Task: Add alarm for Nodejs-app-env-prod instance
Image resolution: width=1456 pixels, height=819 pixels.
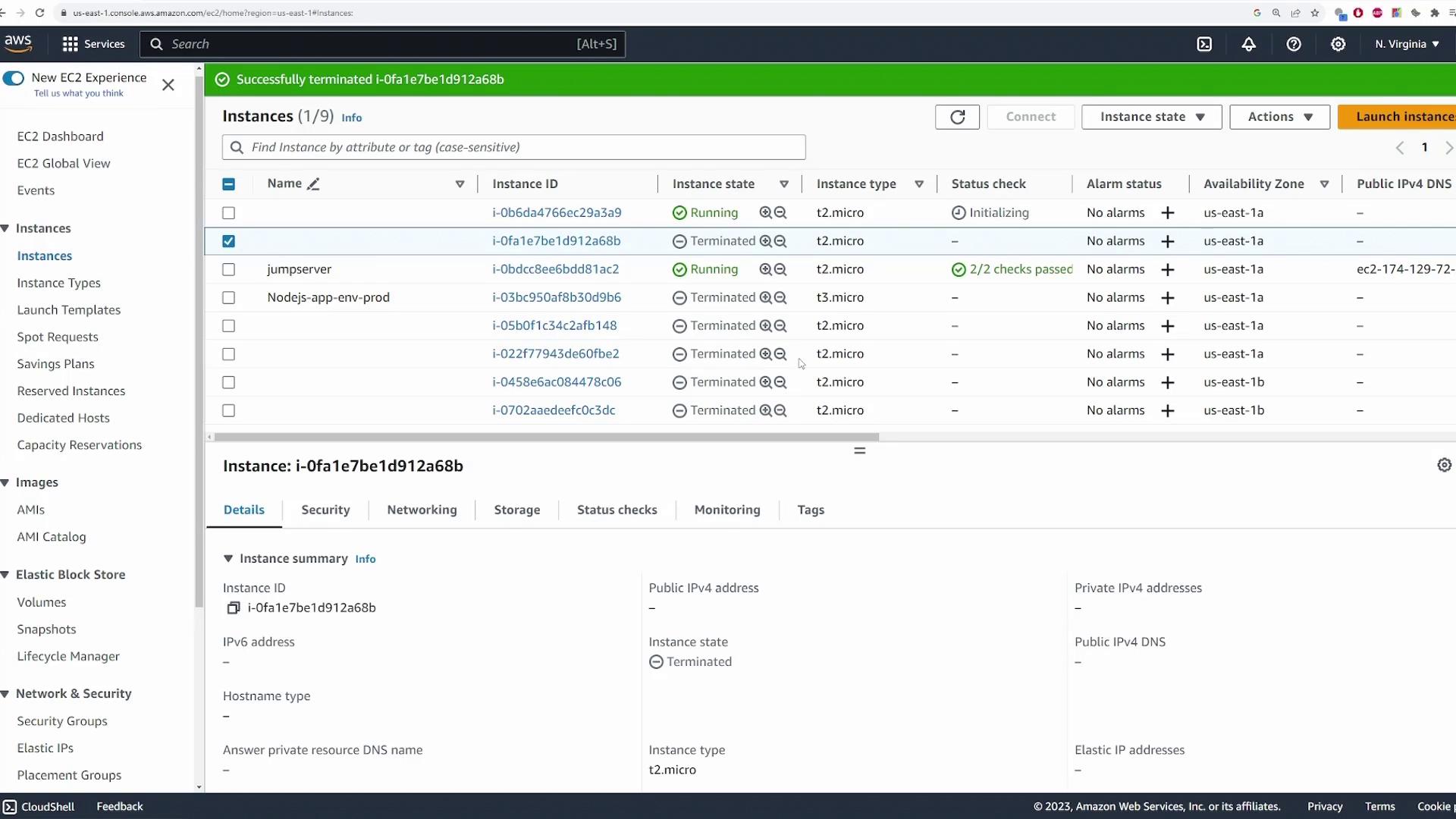Action: pos(1168,297)
